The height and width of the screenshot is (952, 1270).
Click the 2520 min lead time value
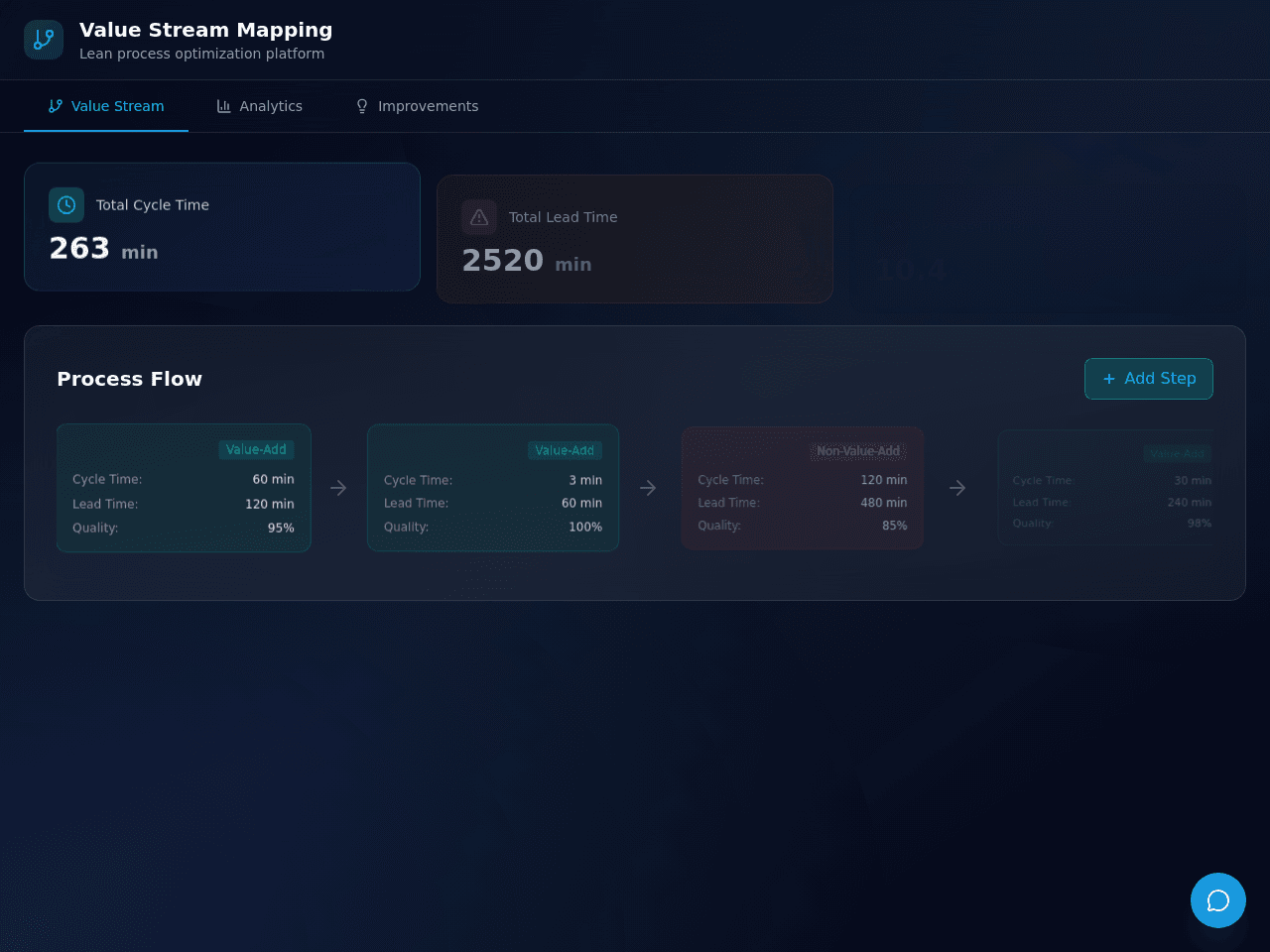527,260
